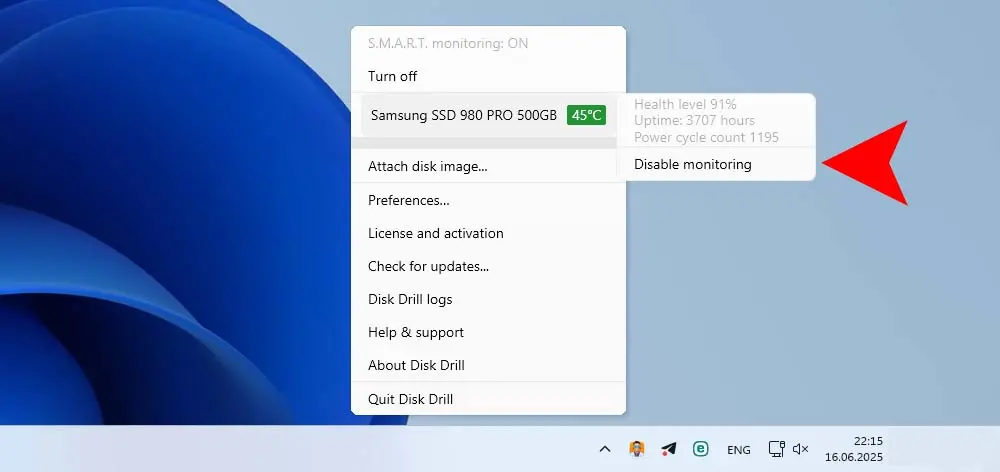The height and width of the screenshot is (472, 1000).
Task: Open the clock showing 22:15
Action: coord(868,441)
